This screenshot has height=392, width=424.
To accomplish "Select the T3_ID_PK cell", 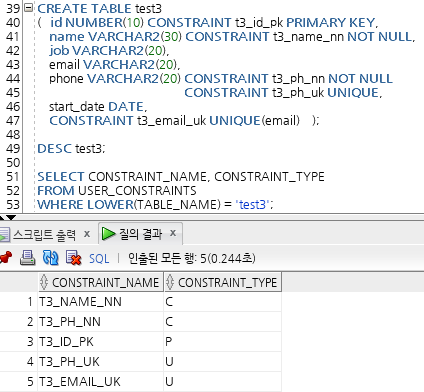I will (x=101, y=342).
